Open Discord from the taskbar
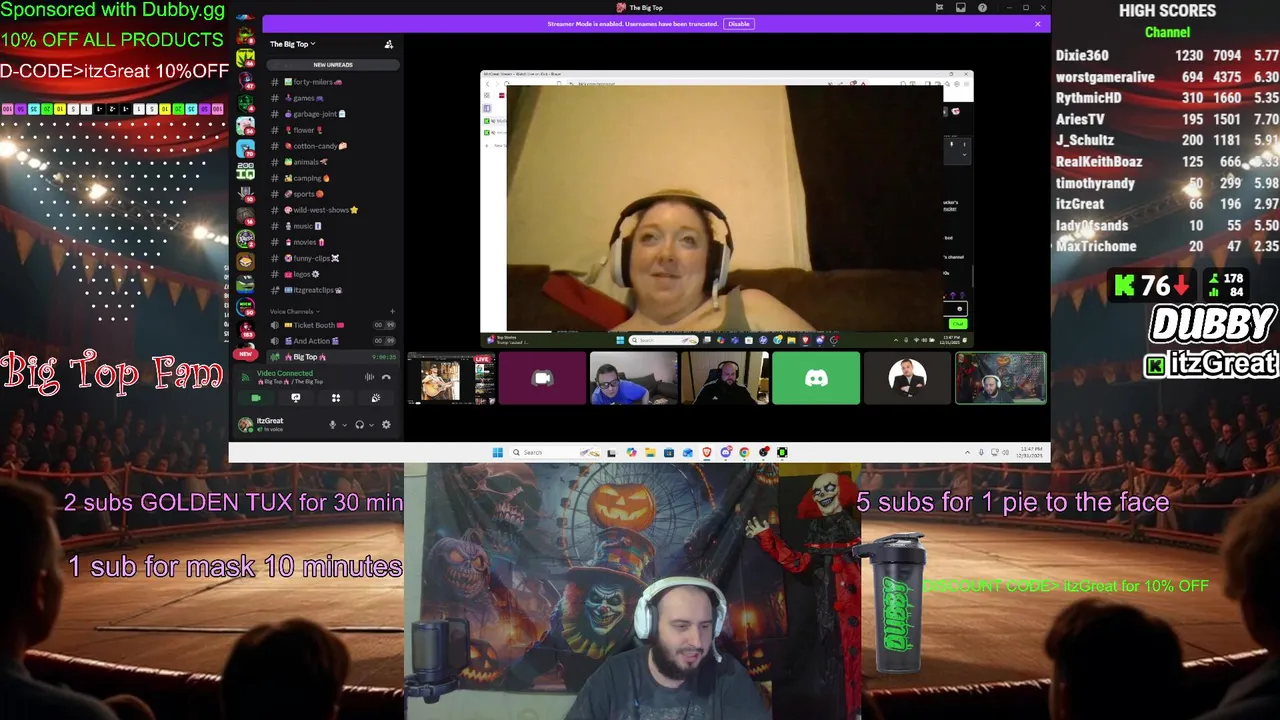 [x=726, y=452]
